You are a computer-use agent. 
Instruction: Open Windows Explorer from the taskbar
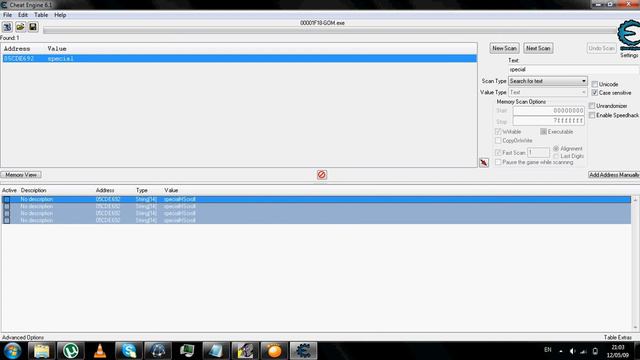tap(41, 351)
